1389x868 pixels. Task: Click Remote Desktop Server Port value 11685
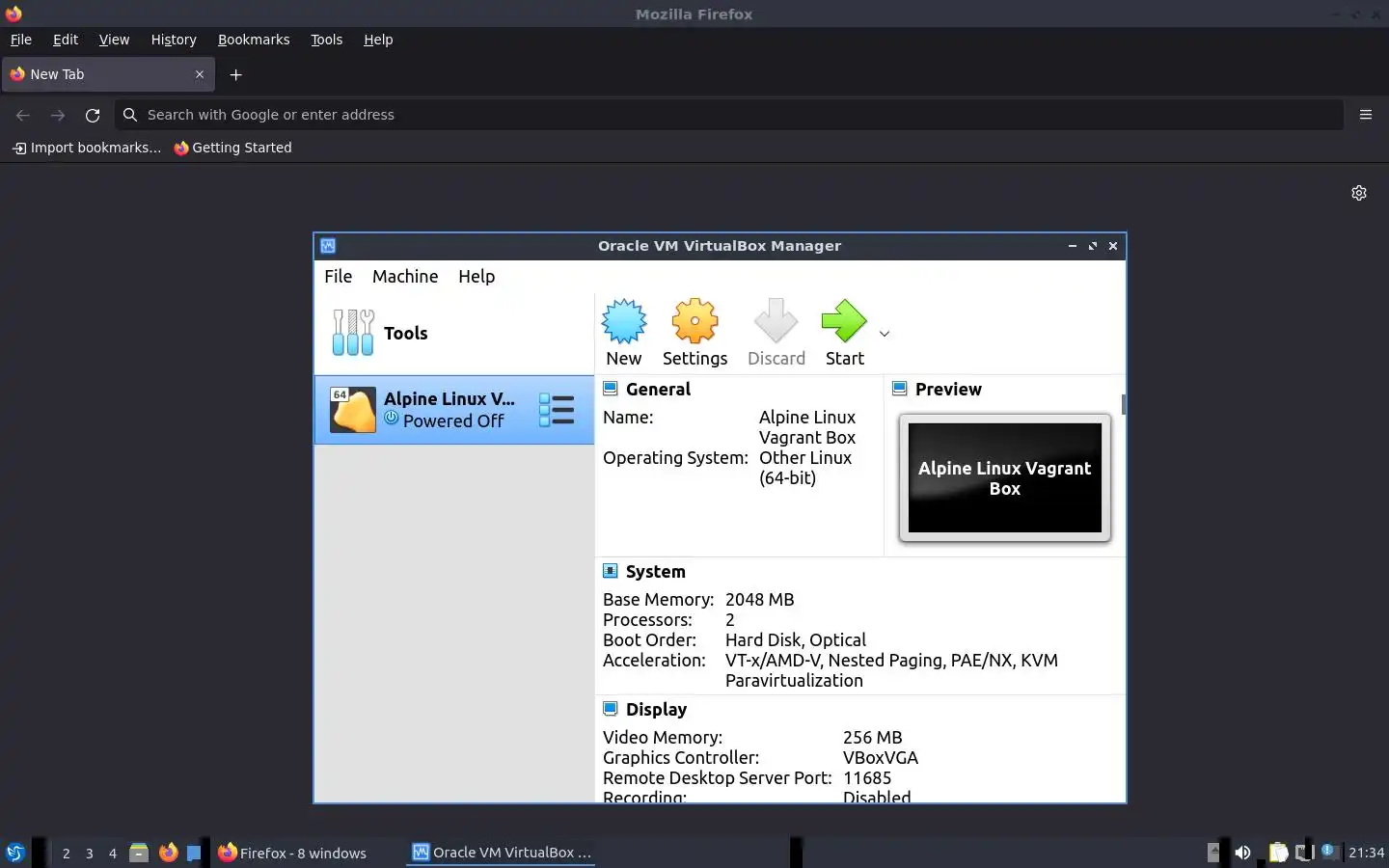[867, 777]
